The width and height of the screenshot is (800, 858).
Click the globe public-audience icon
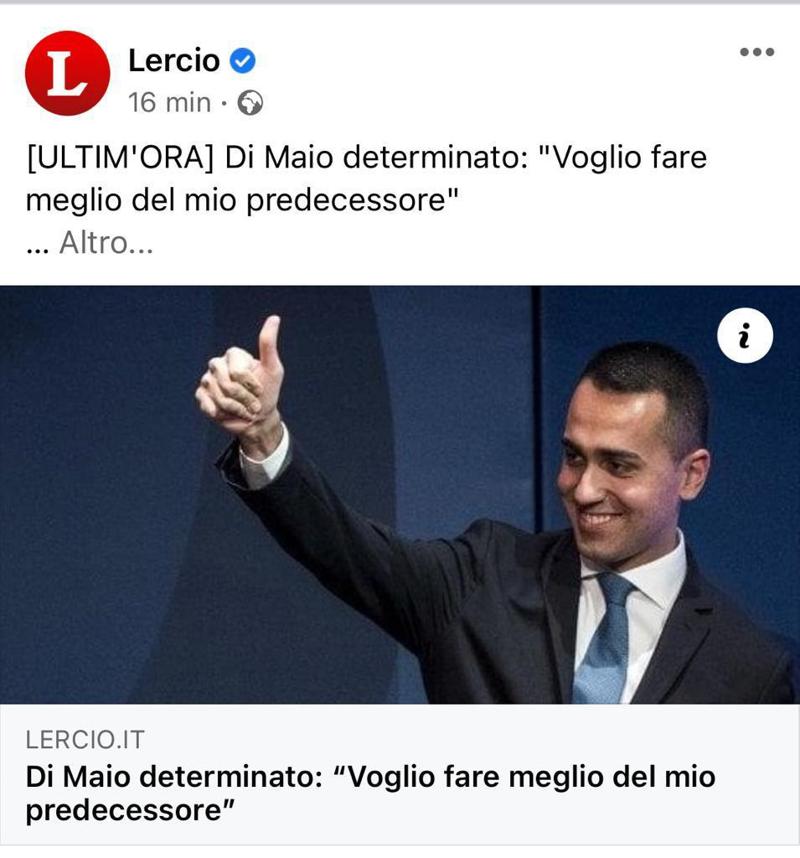[x=250, y=103]
